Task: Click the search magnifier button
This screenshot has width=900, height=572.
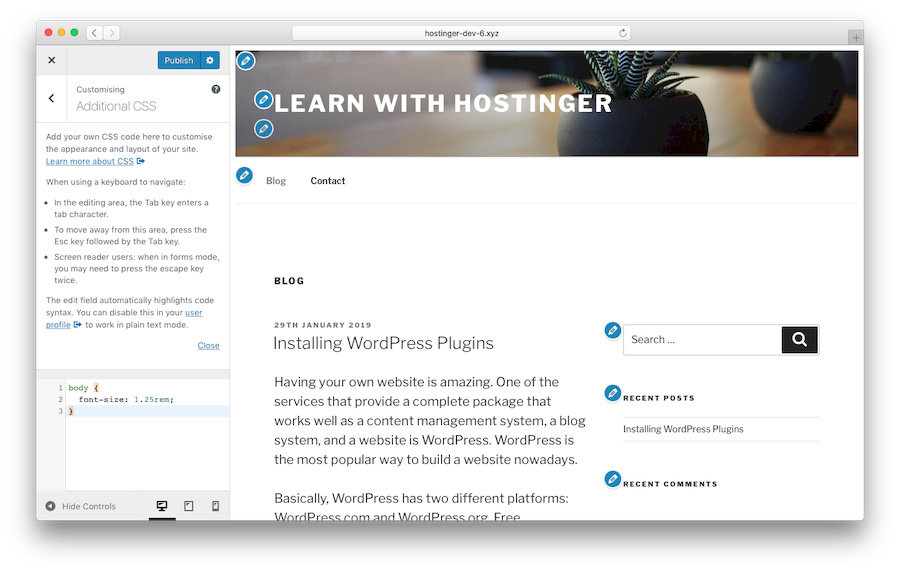Action: point(800,340)
